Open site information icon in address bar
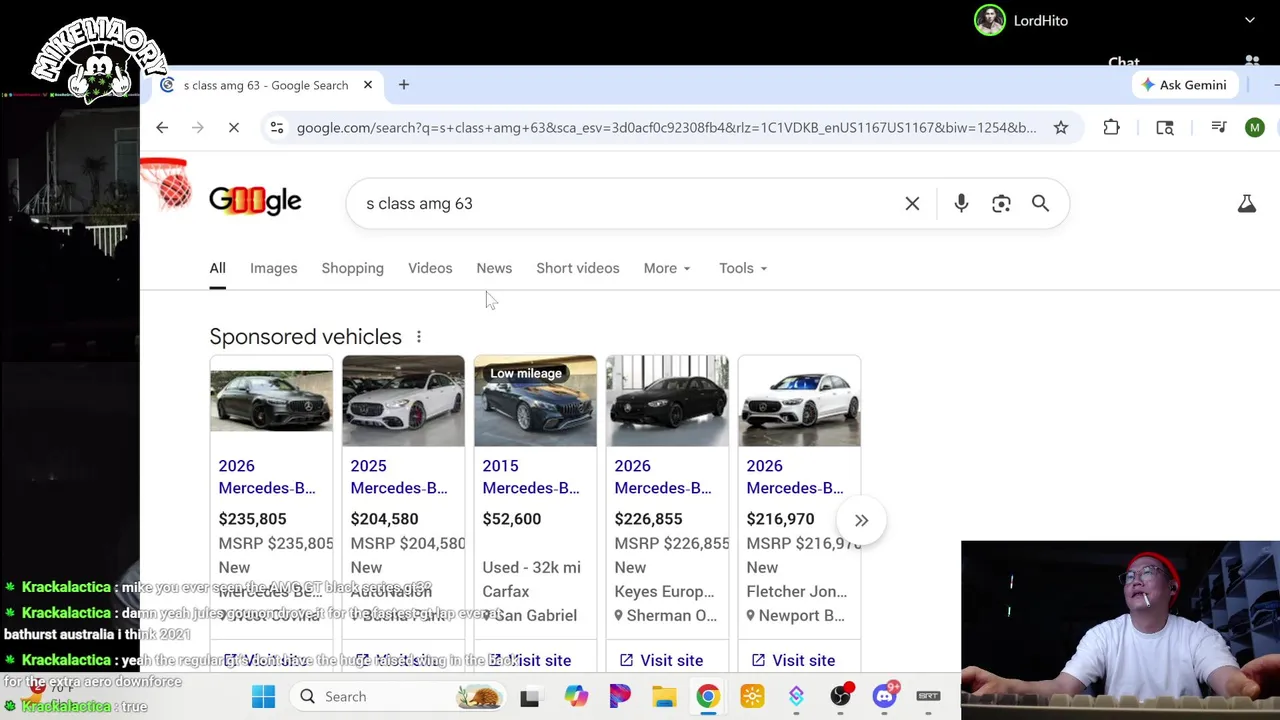 277,128
